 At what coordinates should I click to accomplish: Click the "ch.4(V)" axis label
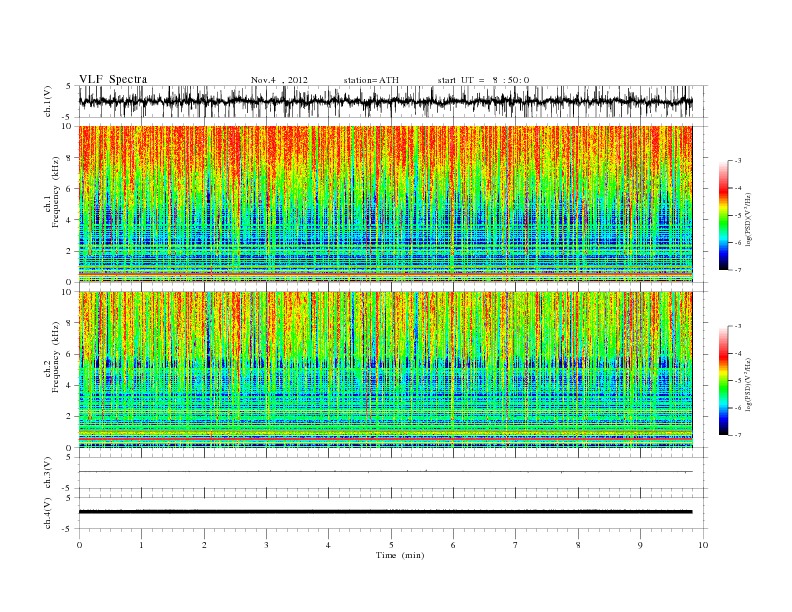tap(48, 513)
